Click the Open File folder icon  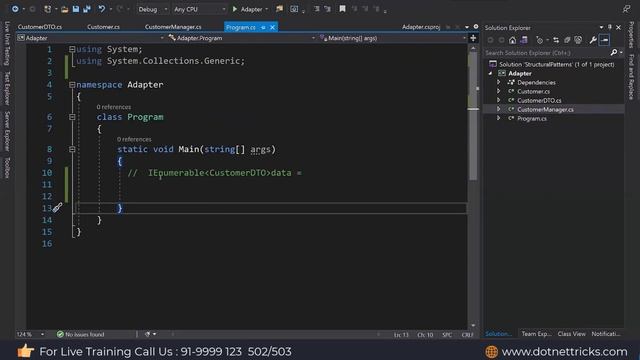(x=64, y=9)
